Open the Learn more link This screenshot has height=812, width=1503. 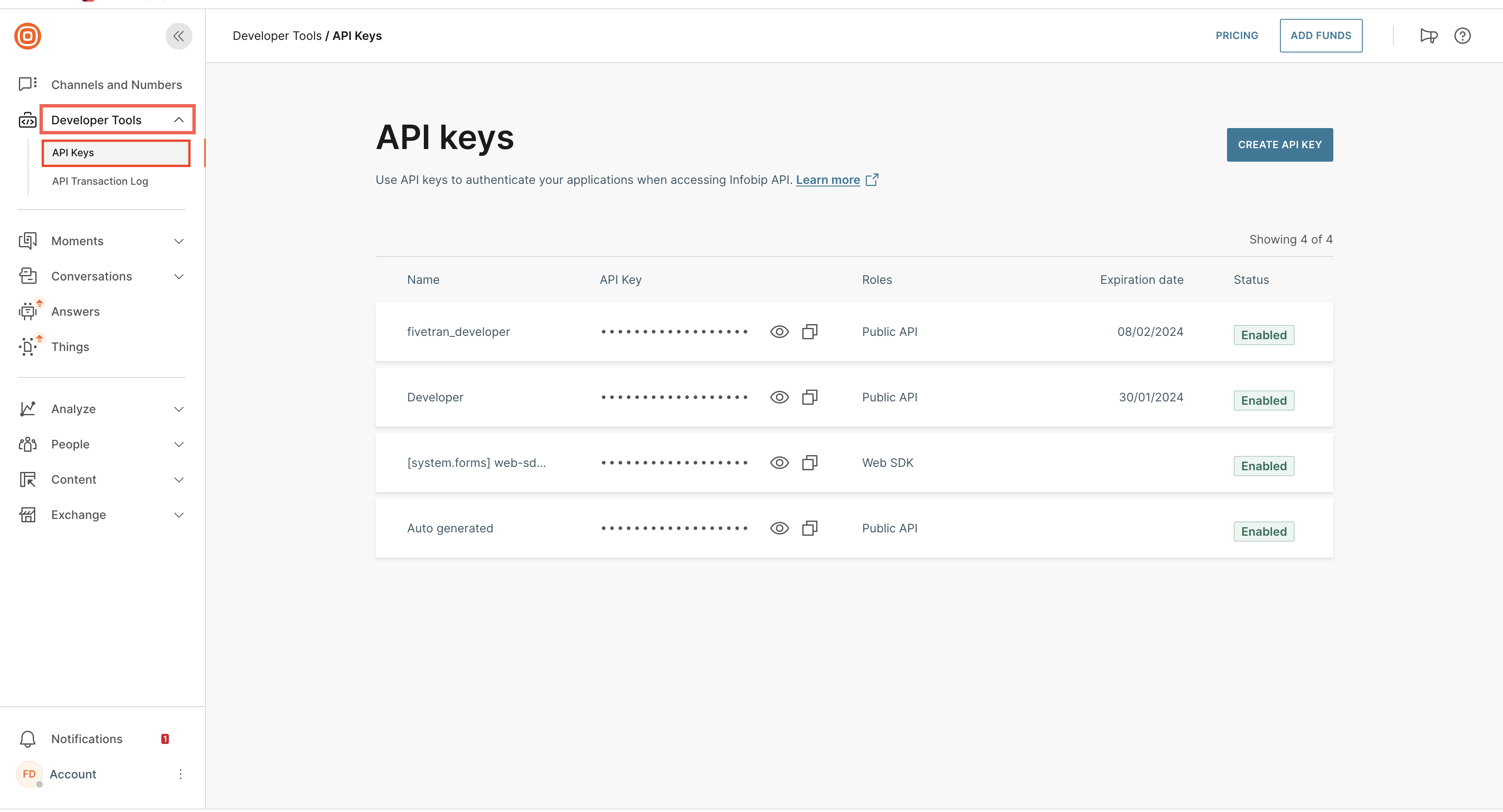coord(828,180)
